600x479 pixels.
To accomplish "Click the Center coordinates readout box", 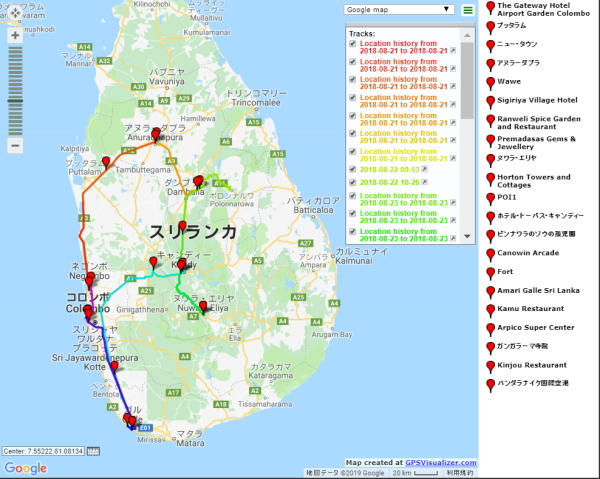I will 43,451.
